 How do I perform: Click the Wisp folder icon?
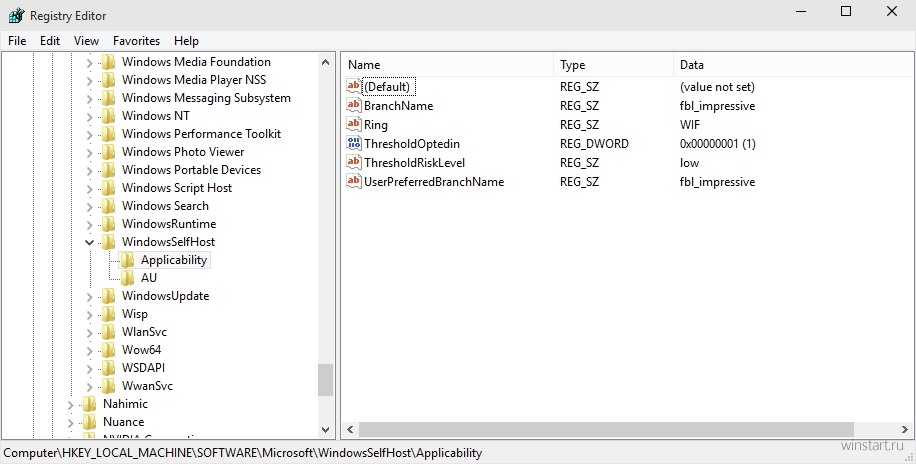[x=109, y=314]
